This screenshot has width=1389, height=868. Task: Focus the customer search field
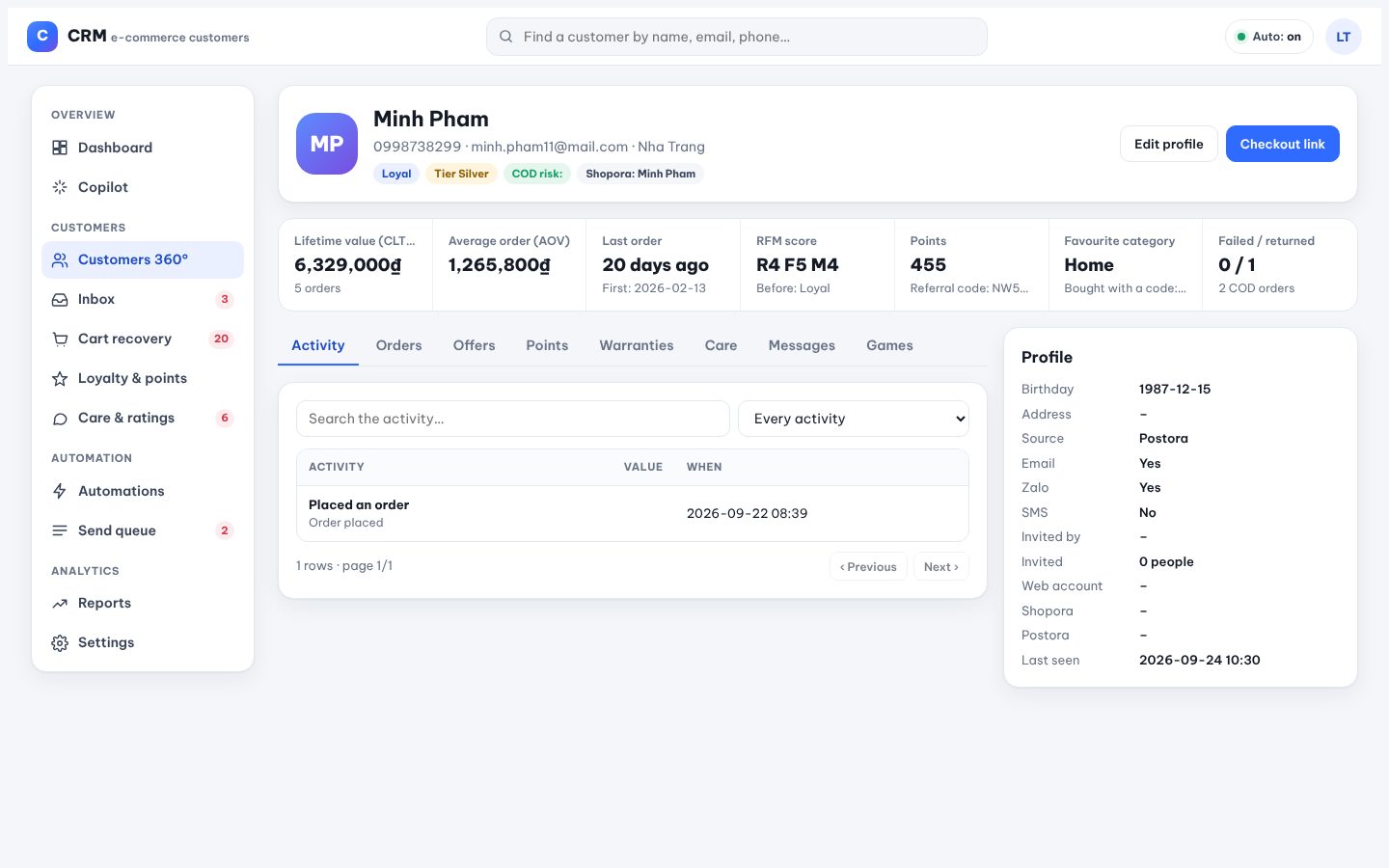737,37
